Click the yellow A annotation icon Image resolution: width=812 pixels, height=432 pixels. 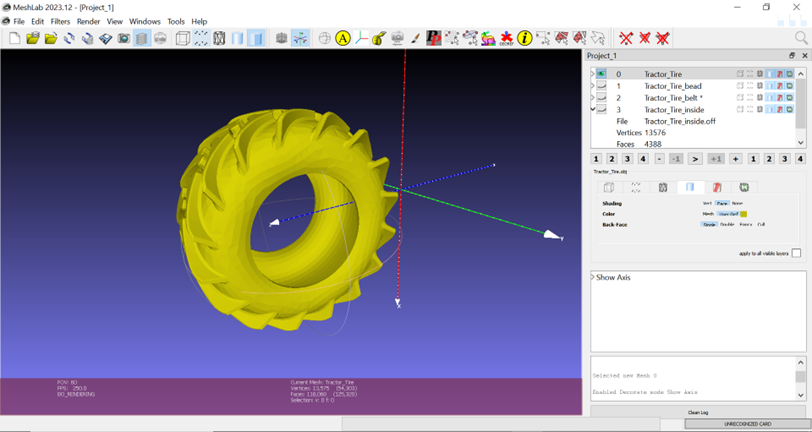tap(343, 38)
